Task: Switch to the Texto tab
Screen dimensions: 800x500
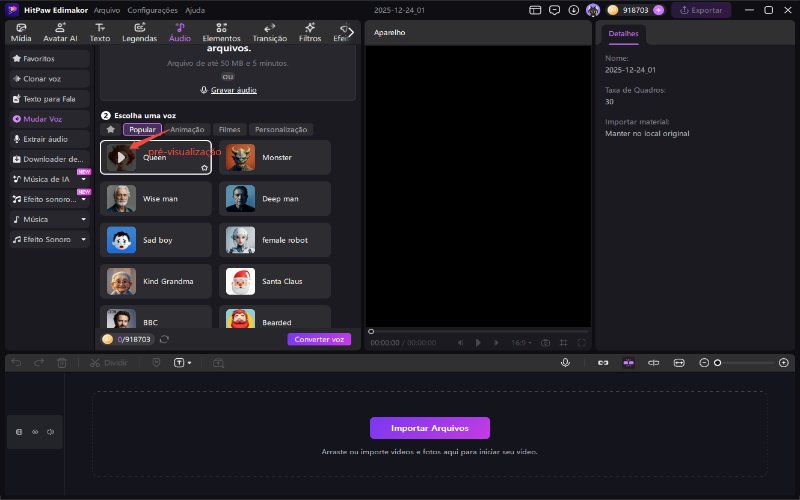Action: tap(100, 33)
